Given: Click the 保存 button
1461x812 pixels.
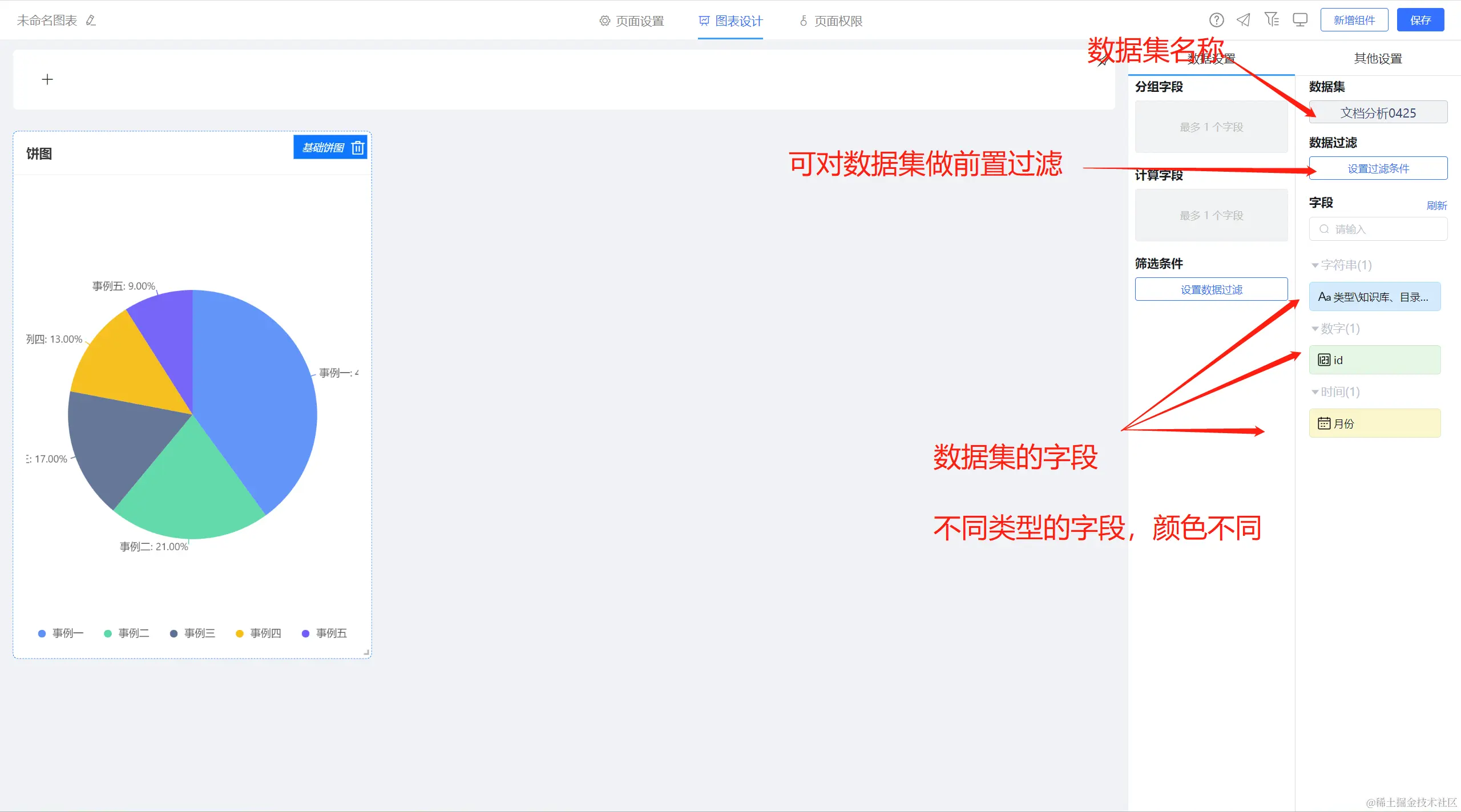Looking at the screenshot, I should [1420, 20].
